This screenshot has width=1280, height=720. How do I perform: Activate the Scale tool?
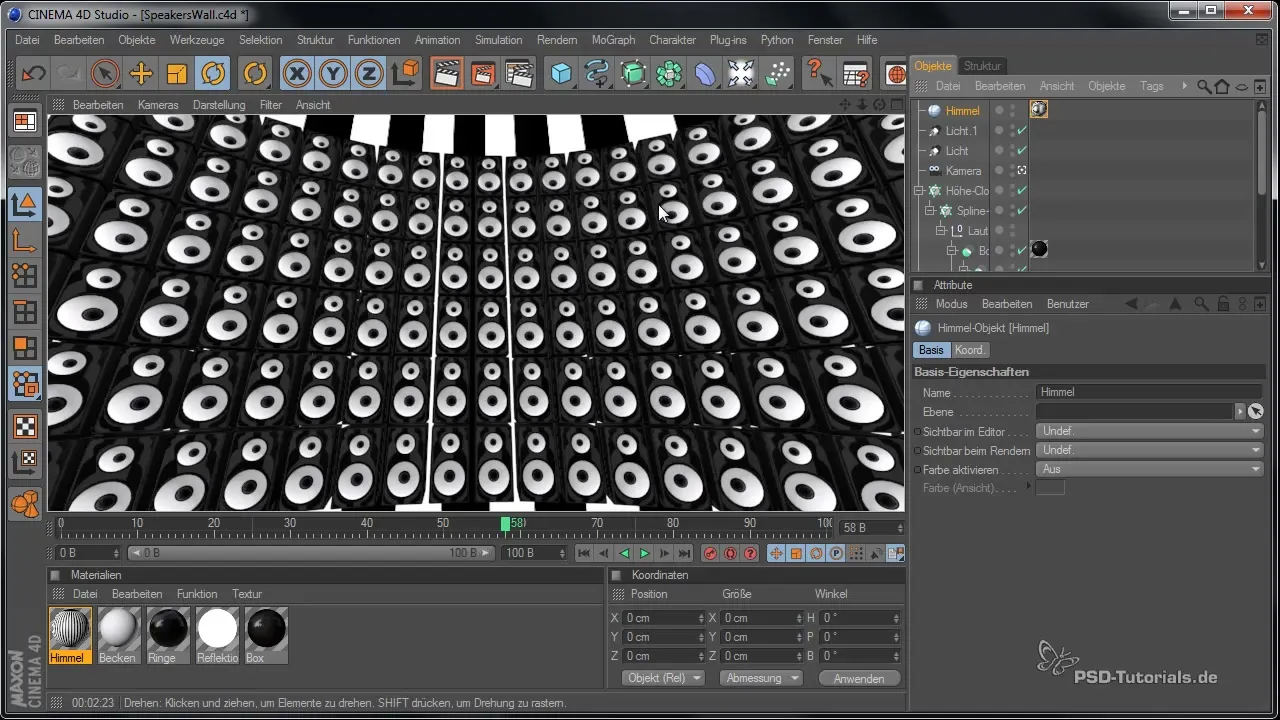[177, 73]
